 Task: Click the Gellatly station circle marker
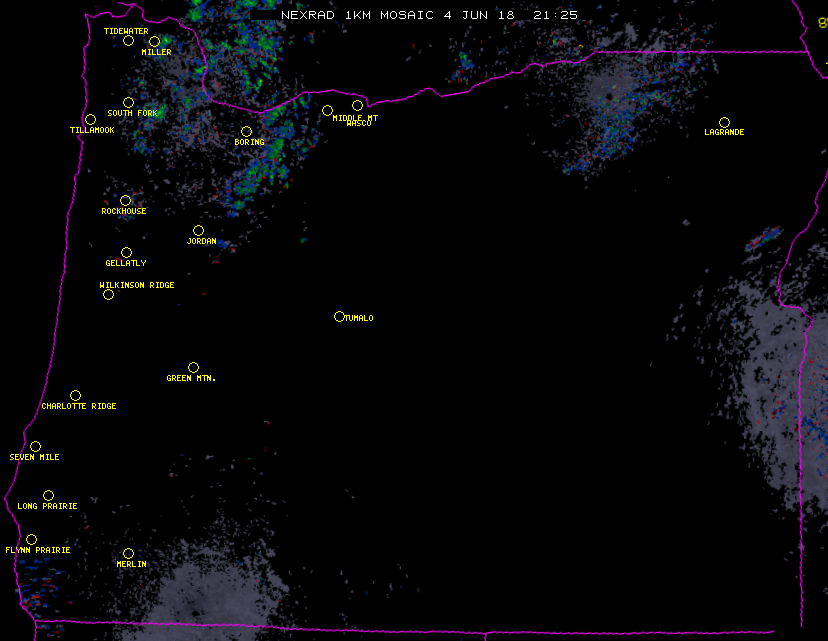coord(126,253)
